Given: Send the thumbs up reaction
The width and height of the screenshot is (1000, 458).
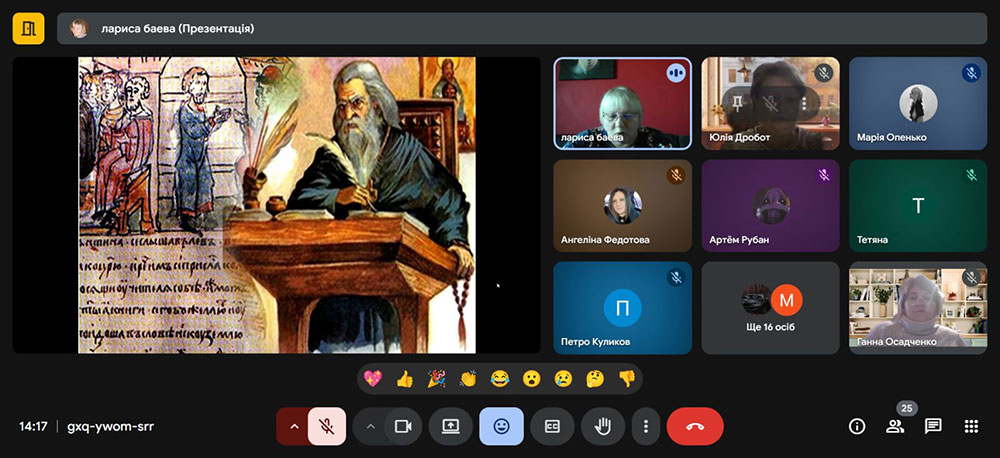Looking at the screenshot, I should coord(405,379).
